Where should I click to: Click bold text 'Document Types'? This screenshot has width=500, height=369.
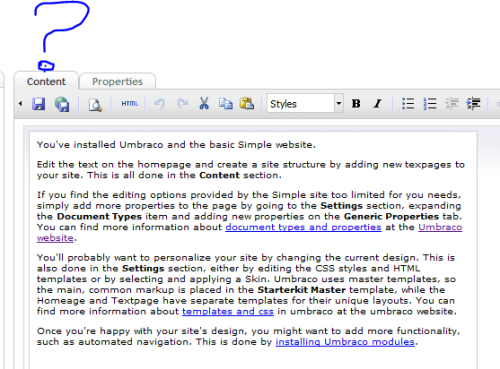click(99, 217)
